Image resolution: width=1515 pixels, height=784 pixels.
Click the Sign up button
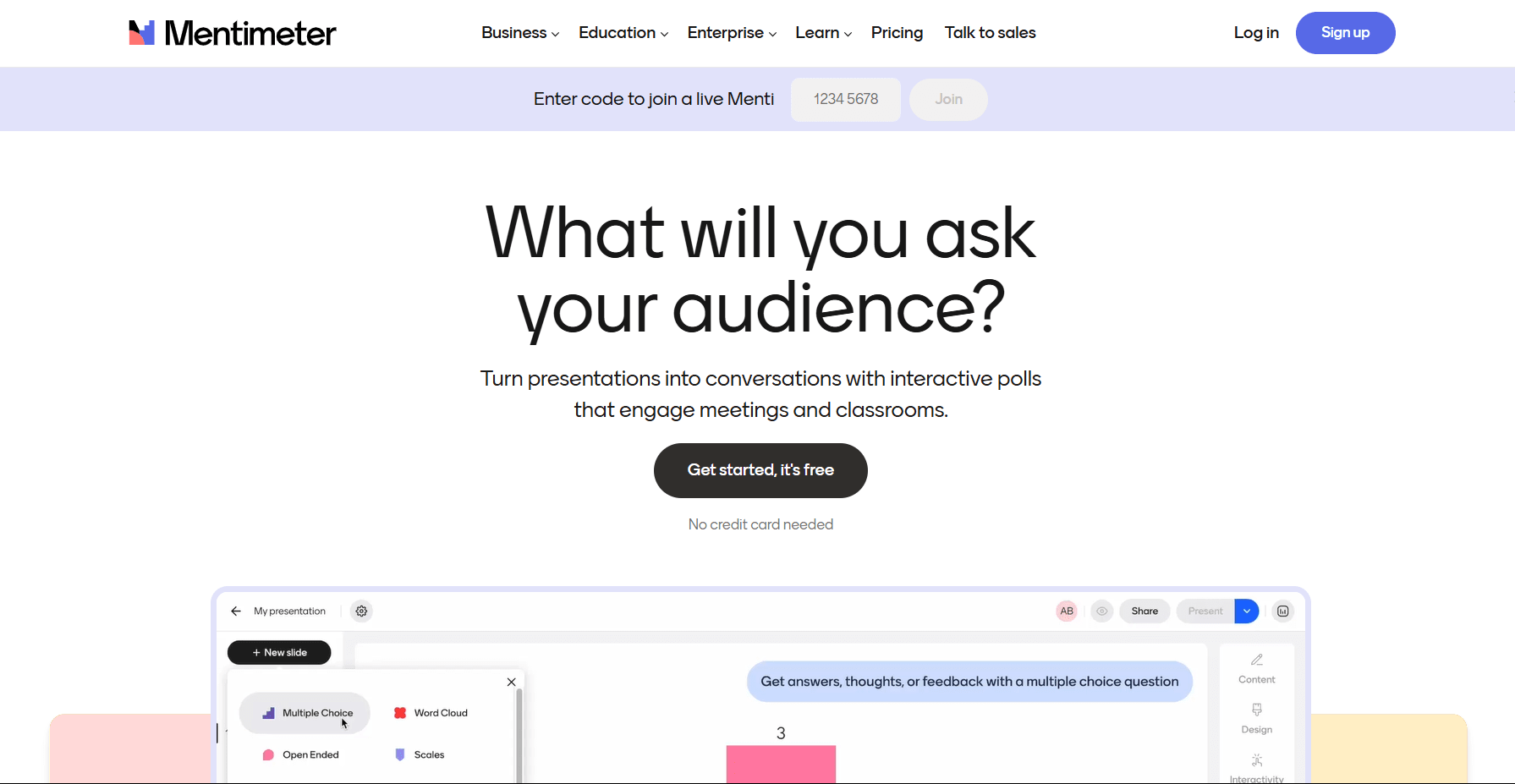pyautogui.click(x=1345, y=33)
